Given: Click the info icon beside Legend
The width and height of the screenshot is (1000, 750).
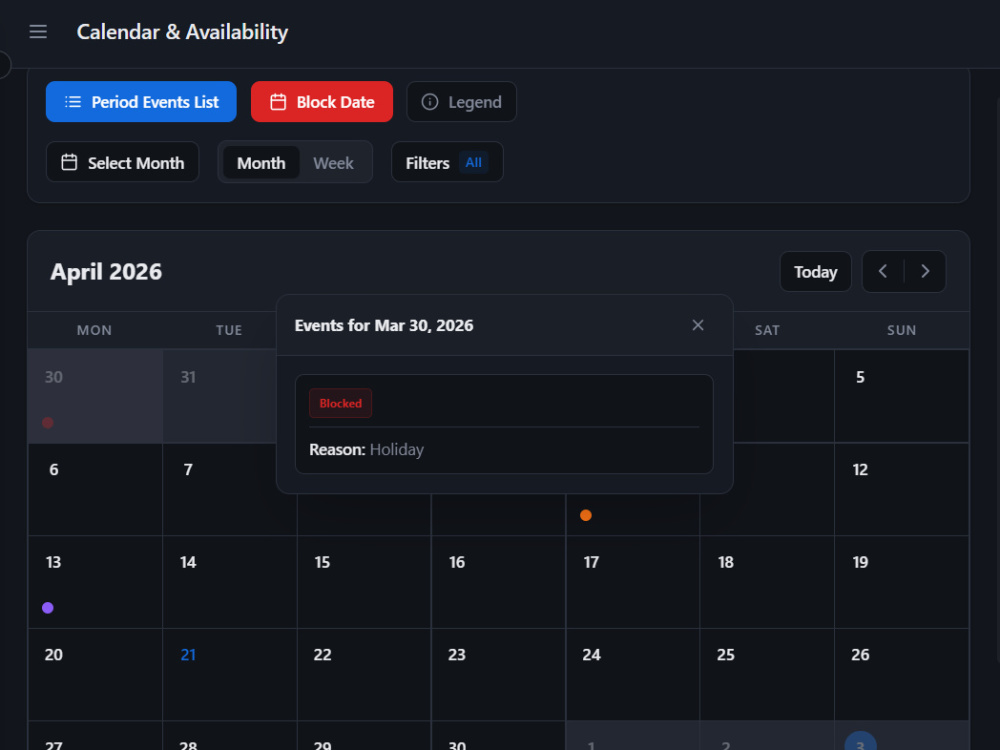Looking at the screenshot, I should [x=430, y=101].
